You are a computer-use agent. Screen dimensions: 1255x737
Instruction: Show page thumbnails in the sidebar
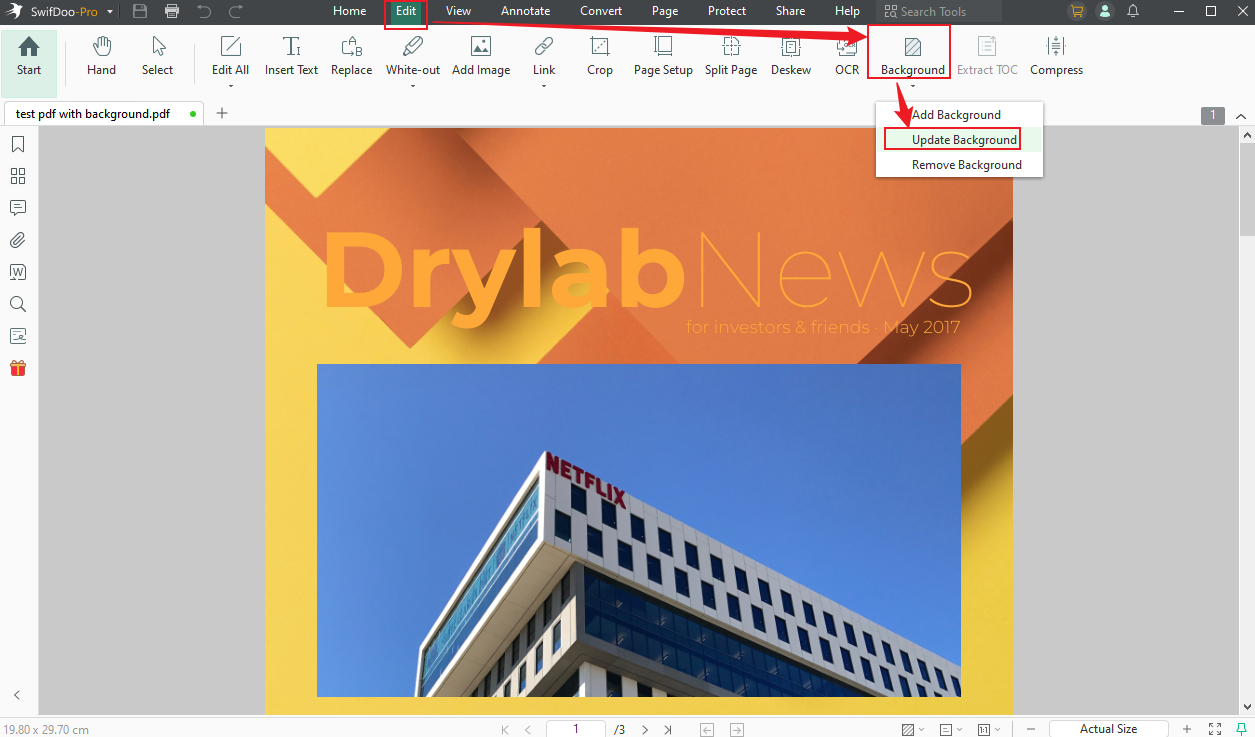pos(18,176)
